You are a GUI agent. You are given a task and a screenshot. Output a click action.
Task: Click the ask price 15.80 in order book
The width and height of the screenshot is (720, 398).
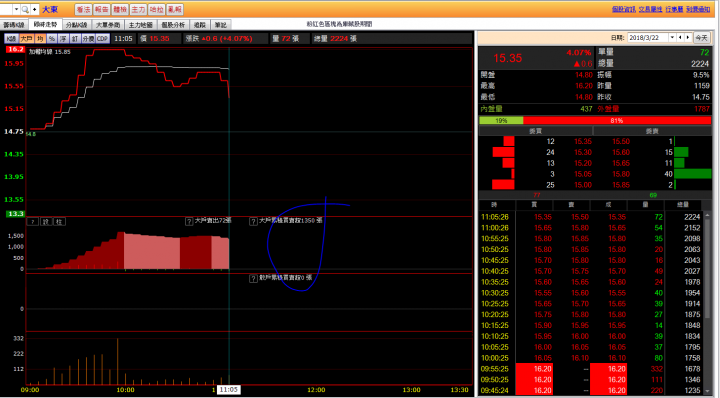pos(621,174)
